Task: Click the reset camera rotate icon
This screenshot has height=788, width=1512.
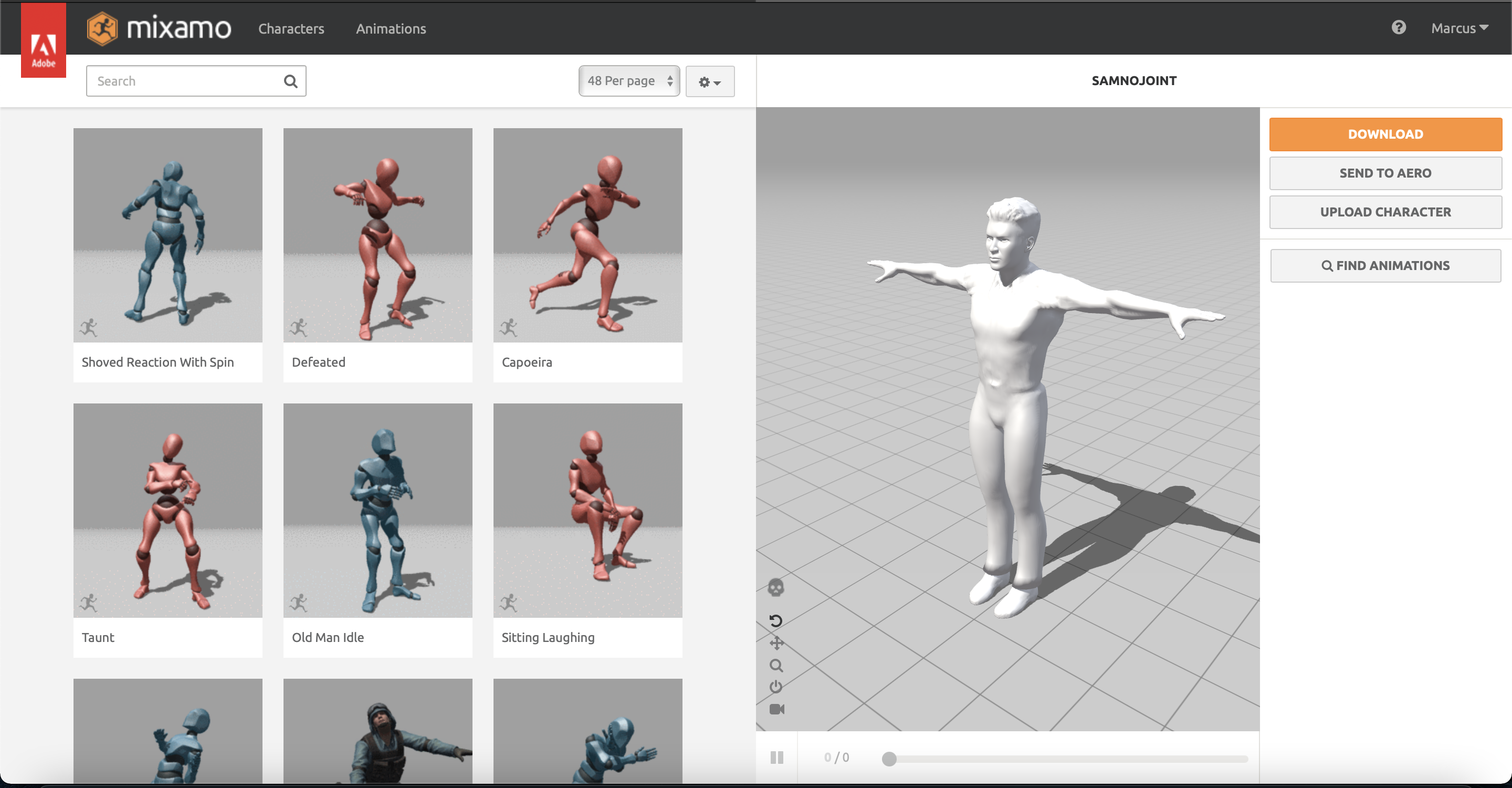Action: click(x=776, y=620)
